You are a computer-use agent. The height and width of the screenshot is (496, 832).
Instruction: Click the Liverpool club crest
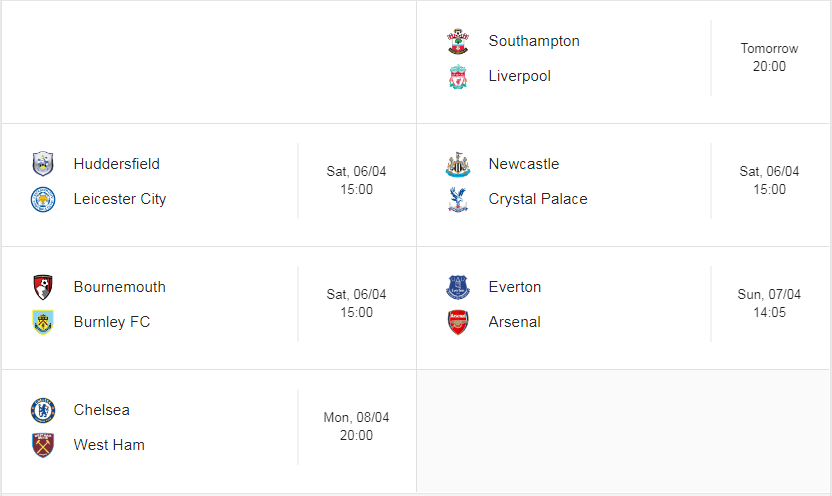pyautogui.click(x=458, y=77)
